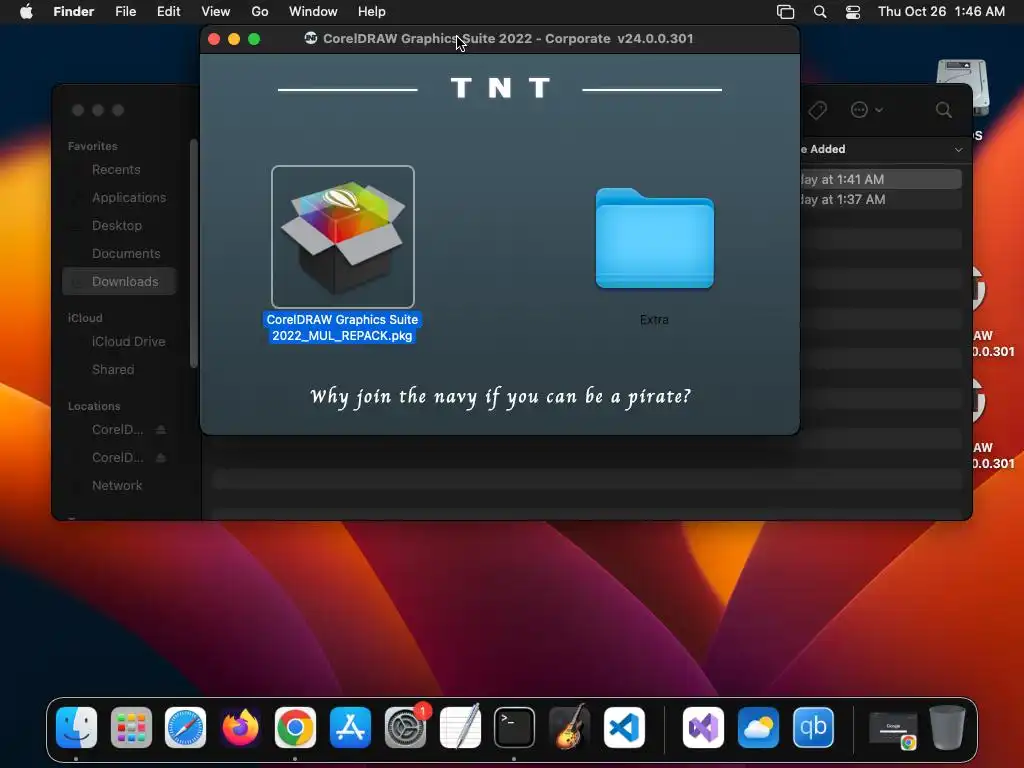This screenshot has height=768, width=1024.
Task: Expand the Date Added column sort chevron
Action: (958, 150)
